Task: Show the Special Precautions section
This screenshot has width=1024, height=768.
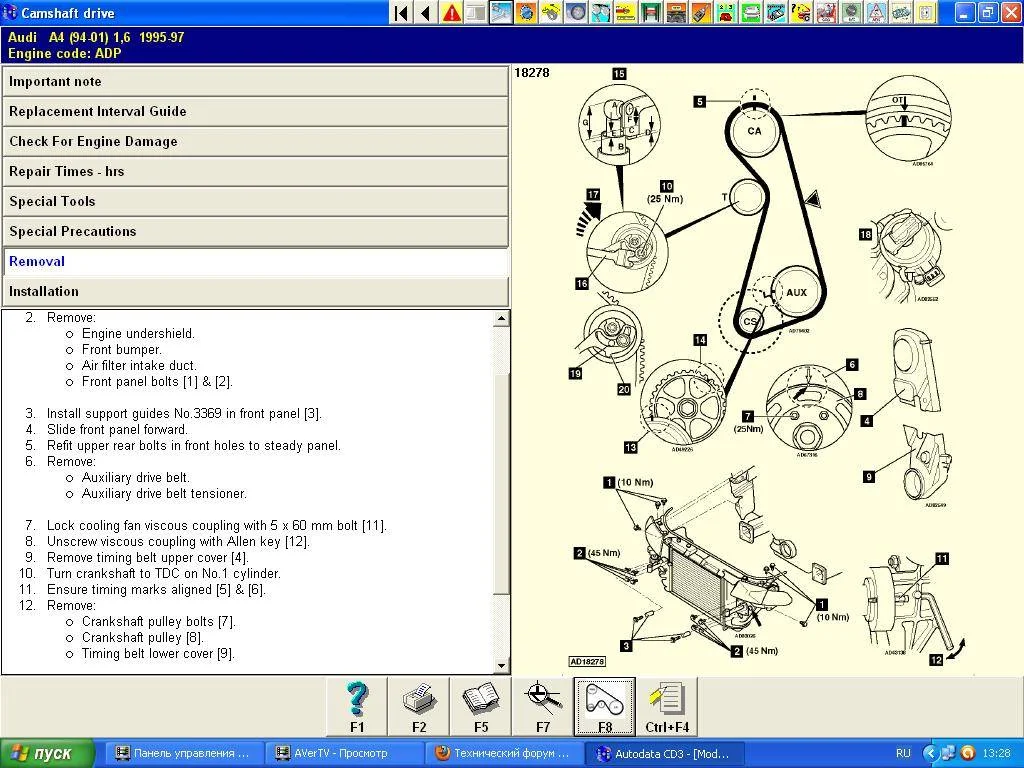Action: 256,232
